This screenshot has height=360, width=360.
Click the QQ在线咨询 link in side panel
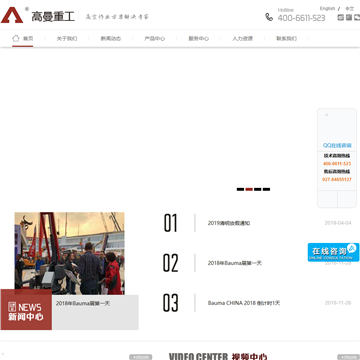pyautogui.click(x=337, y=145)
